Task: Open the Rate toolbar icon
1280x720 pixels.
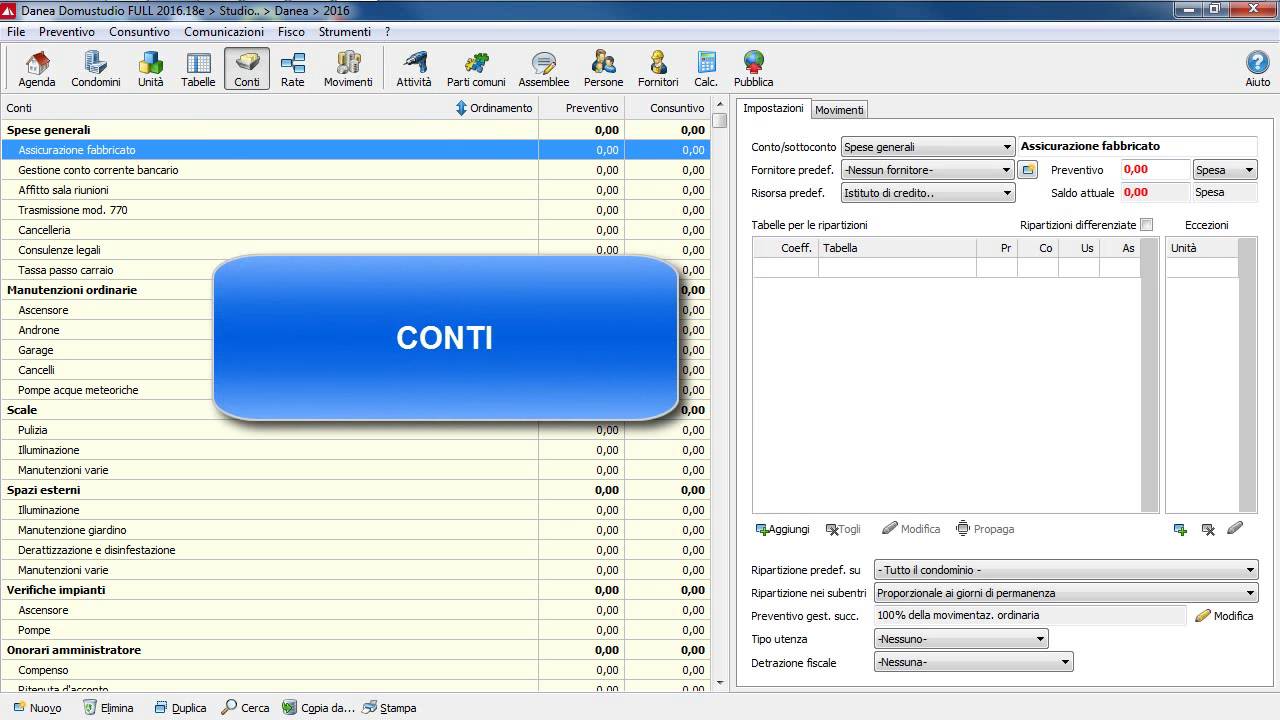Action: [x=293, y=69]
